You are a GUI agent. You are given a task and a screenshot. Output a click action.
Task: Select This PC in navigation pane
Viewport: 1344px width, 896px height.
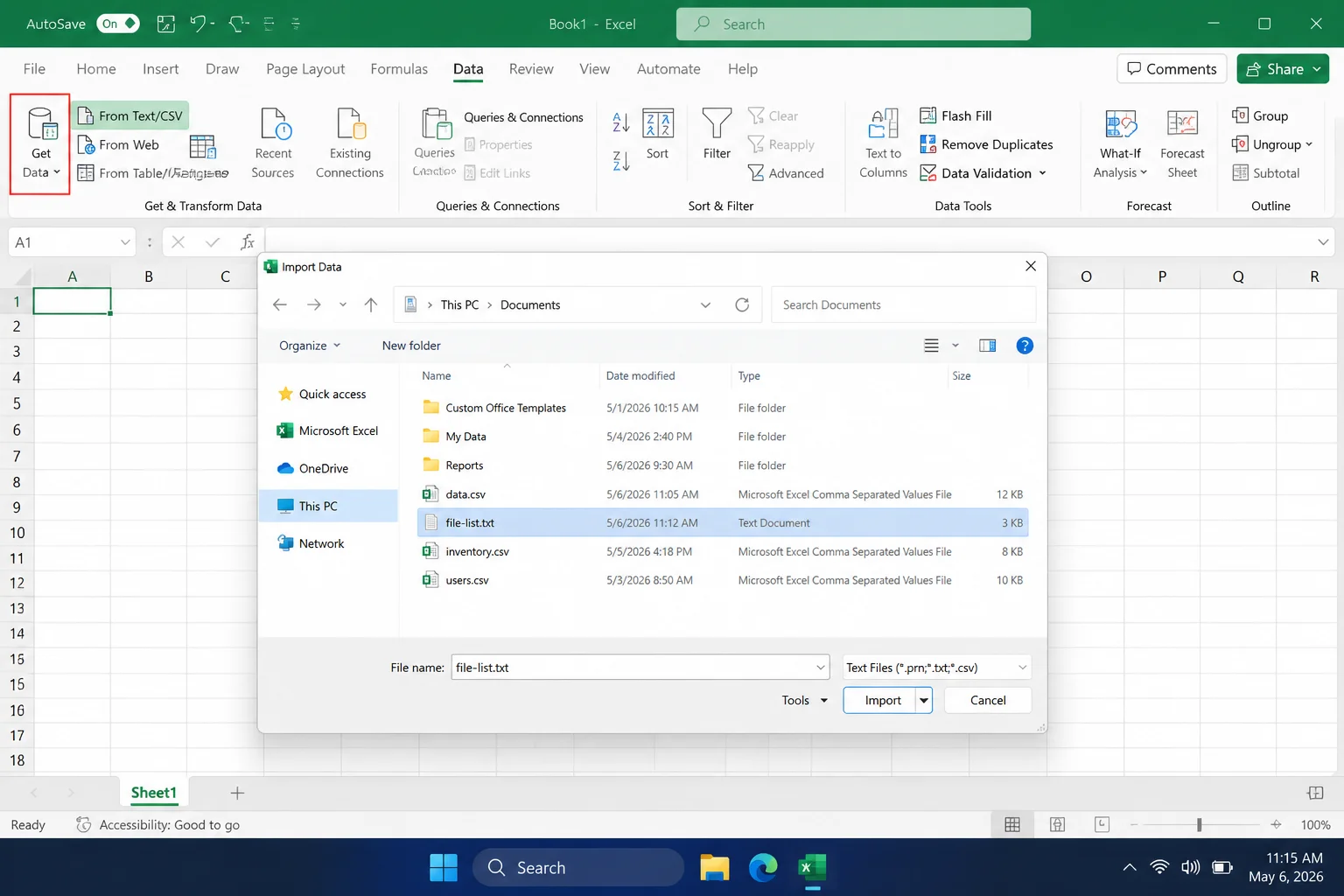pos(329,506)
